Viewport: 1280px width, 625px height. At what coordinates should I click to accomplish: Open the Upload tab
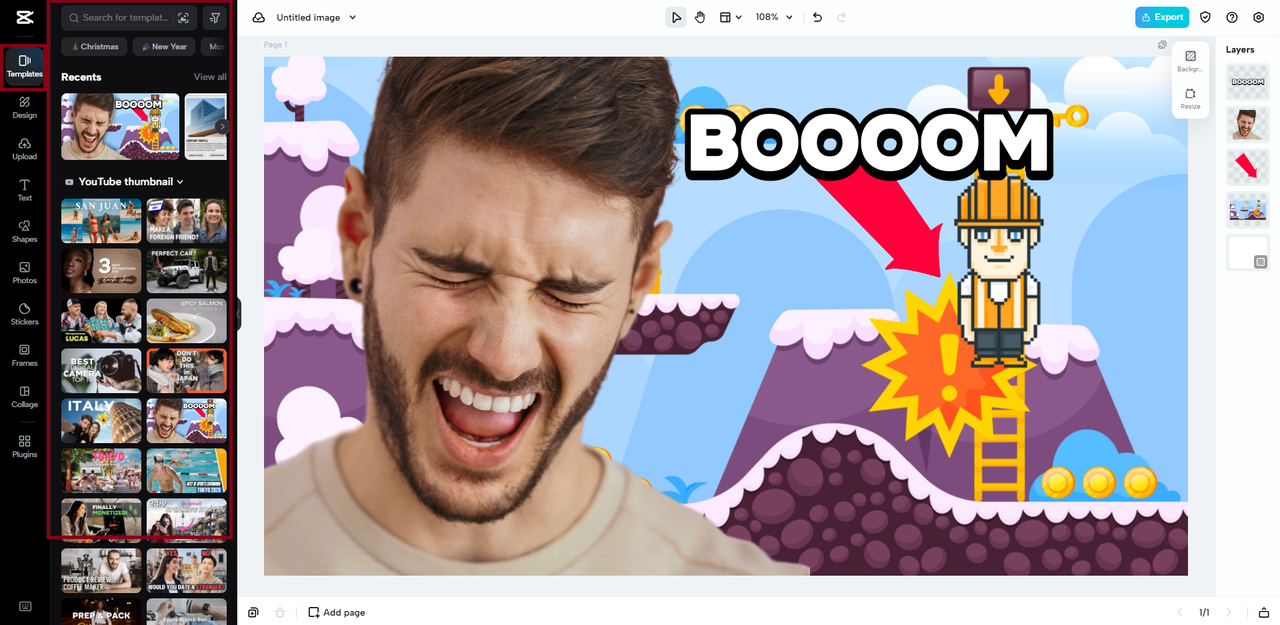click(24, 149)
